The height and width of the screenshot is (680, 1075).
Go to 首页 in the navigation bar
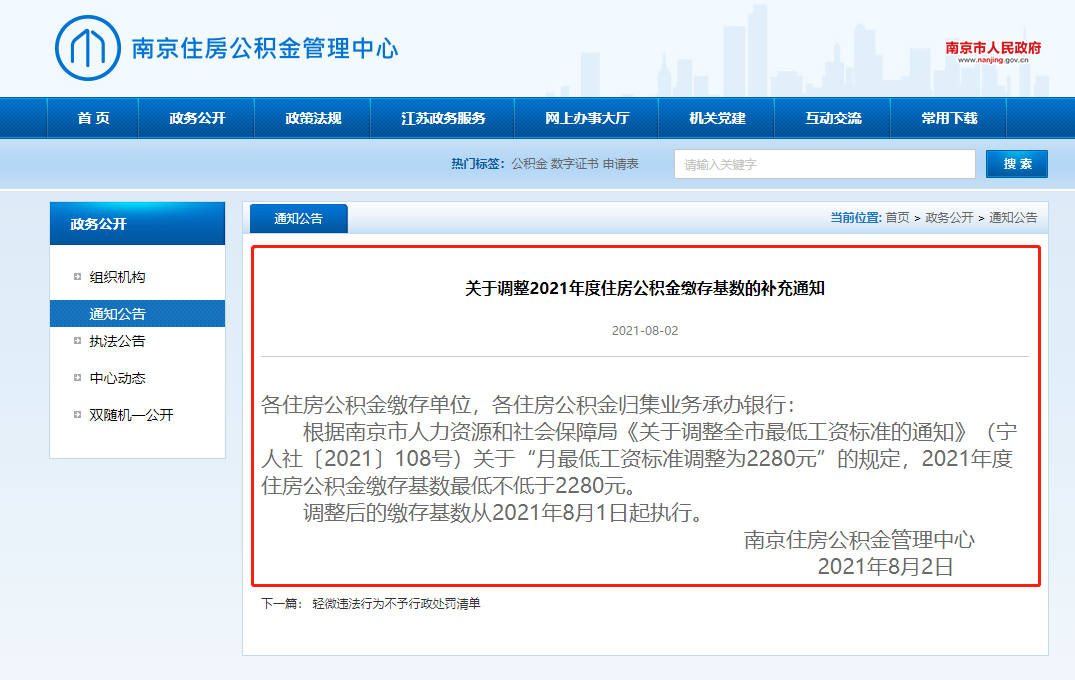pyautogui.click(x=93, y=118)
